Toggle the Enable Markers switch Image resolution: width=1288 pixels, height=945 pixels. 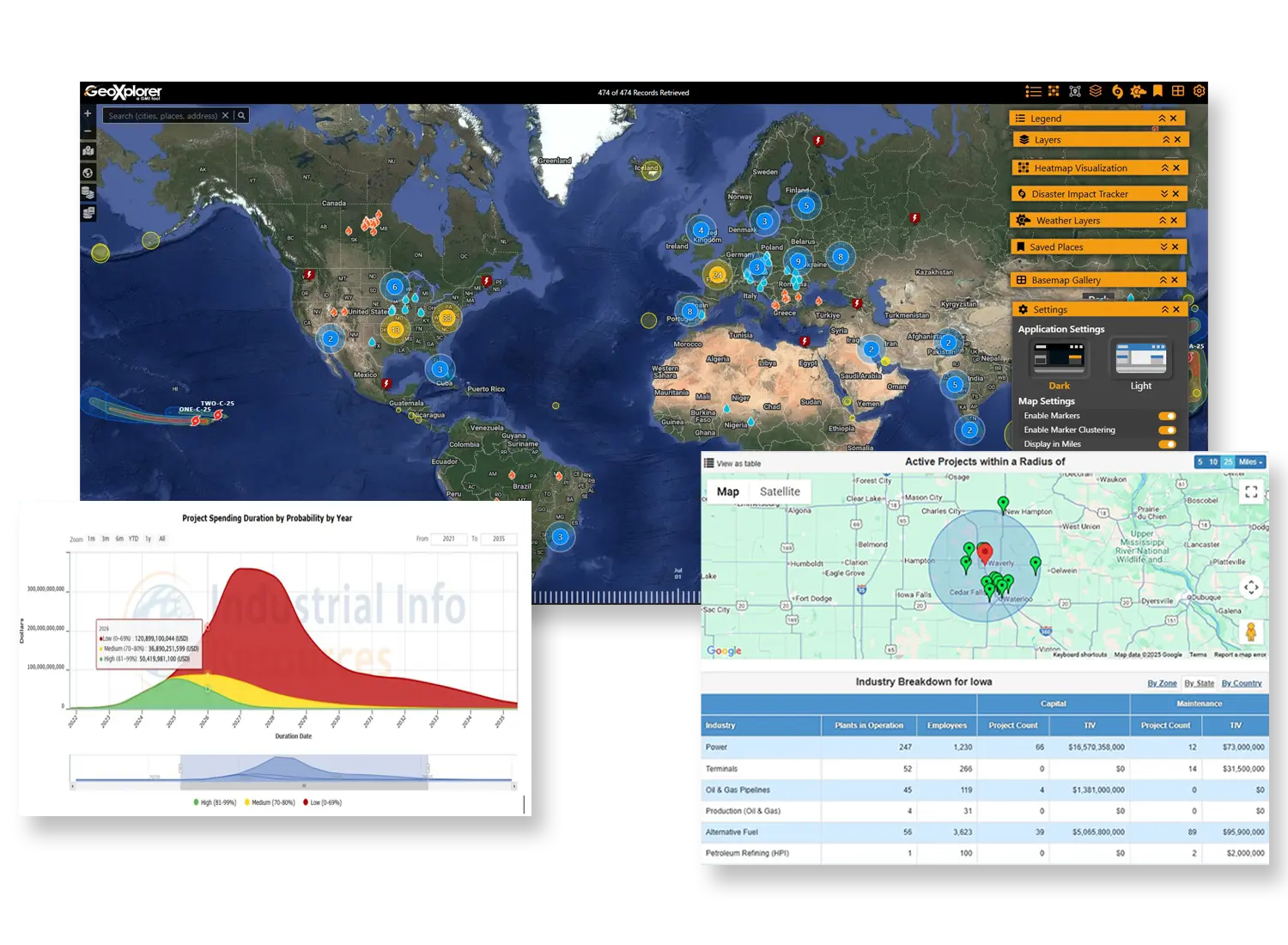click(1167, 416)
